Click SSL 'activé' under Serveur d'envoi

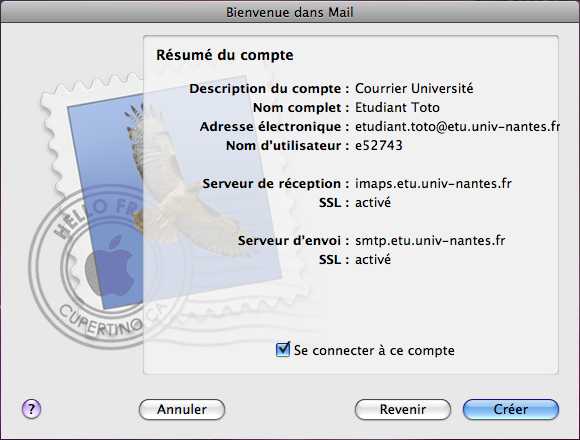[x=373, y=260]
